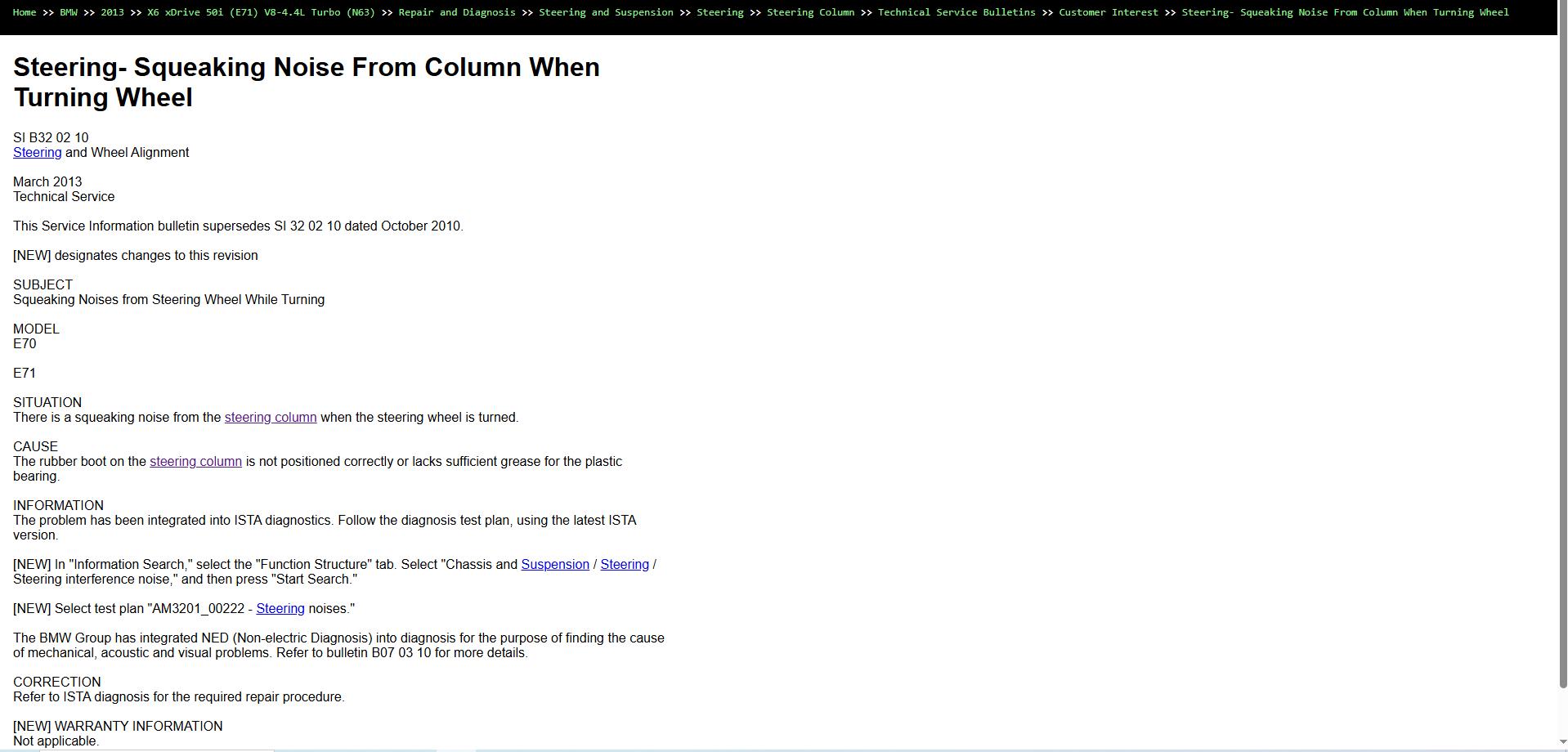Click the NED (Non-electric Diagnosis) paragraph

tap(338, 646)
